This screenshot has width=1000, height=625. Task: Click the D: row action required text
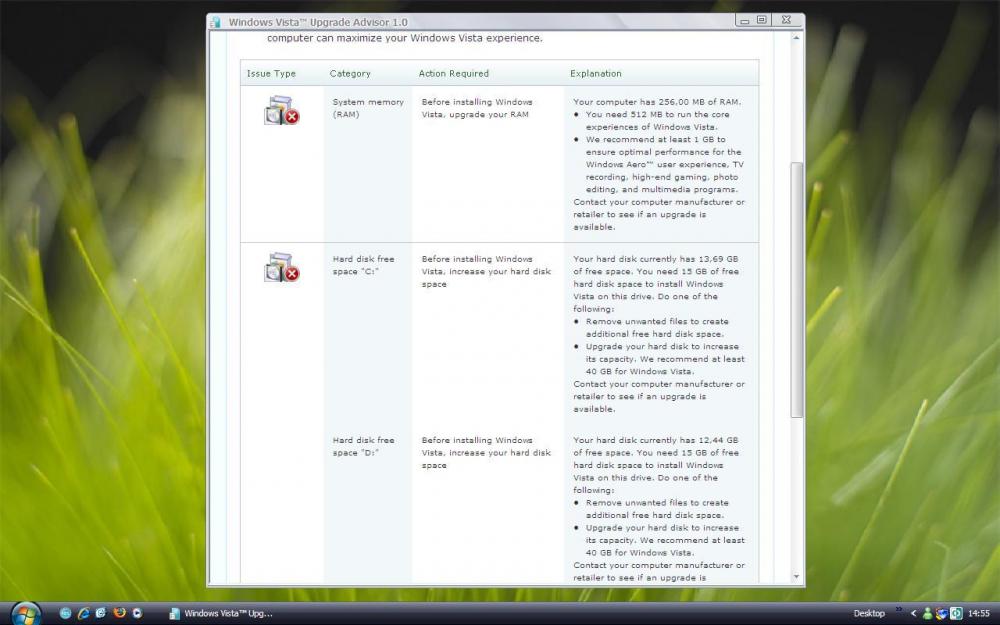click(486, 453)
